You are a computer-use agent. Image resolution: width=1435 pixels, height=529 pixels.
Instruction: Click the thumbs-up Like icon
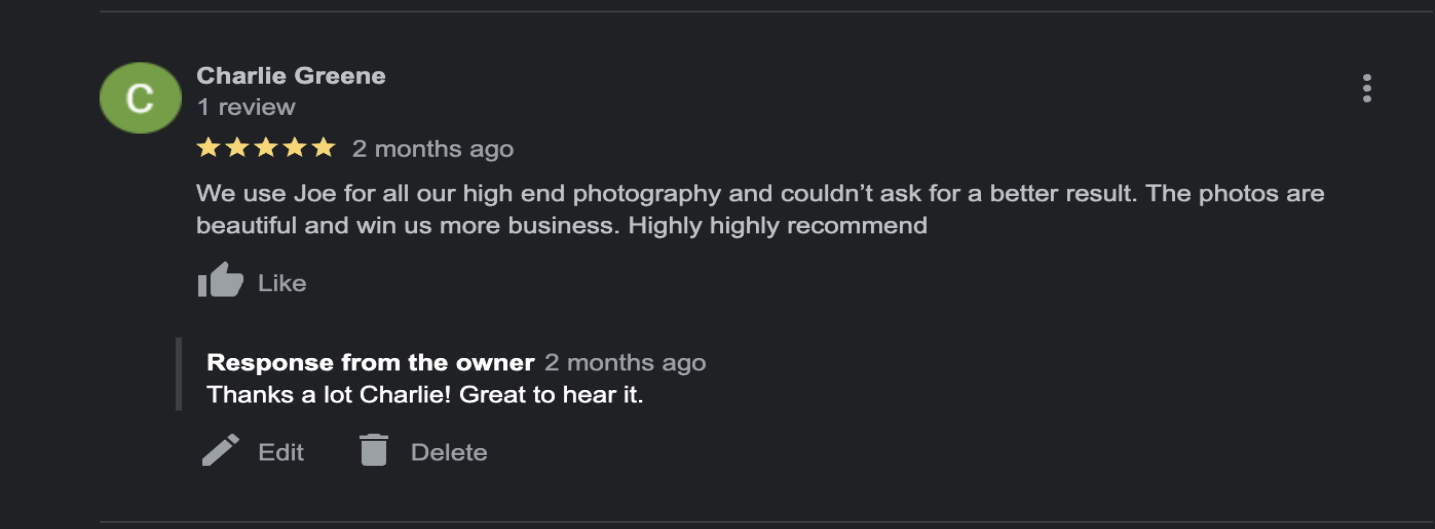(x=220, y=282)
